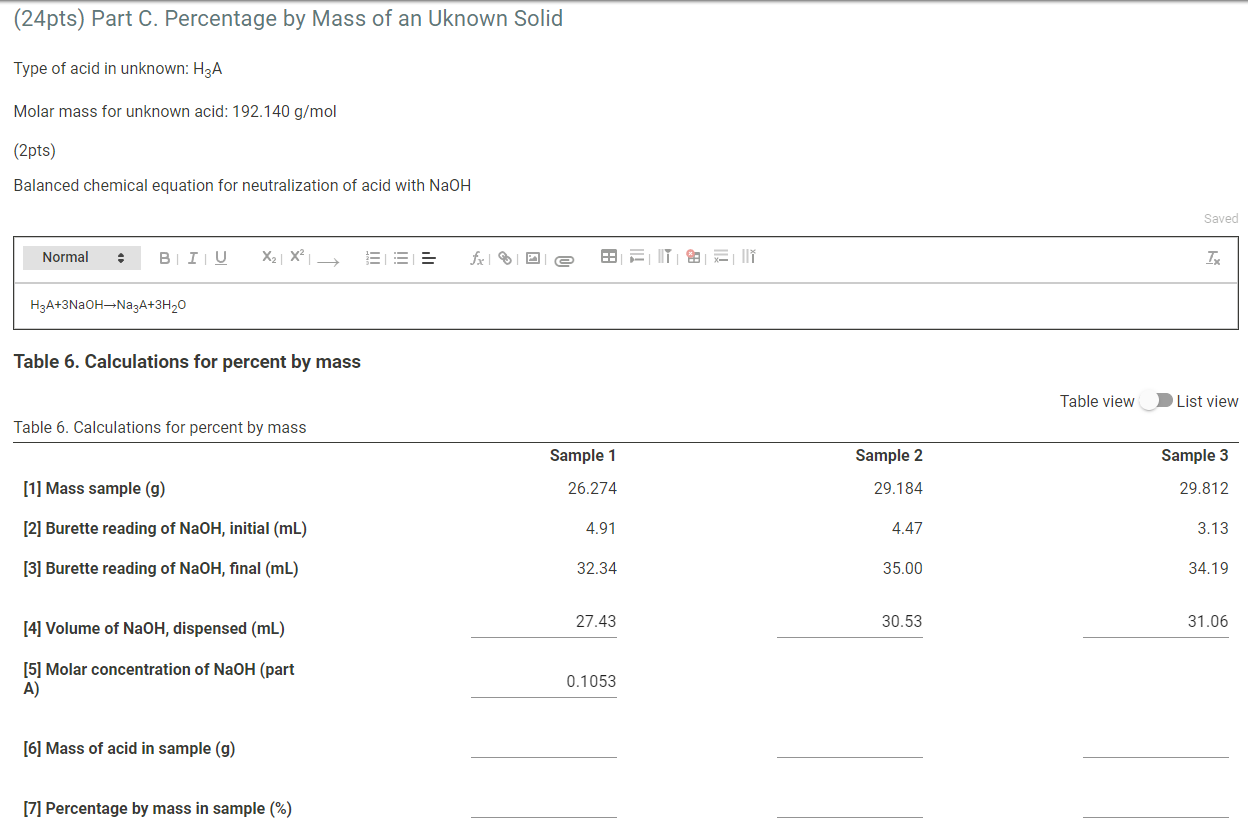Click the bold Table 6 heading

[187, 361]
